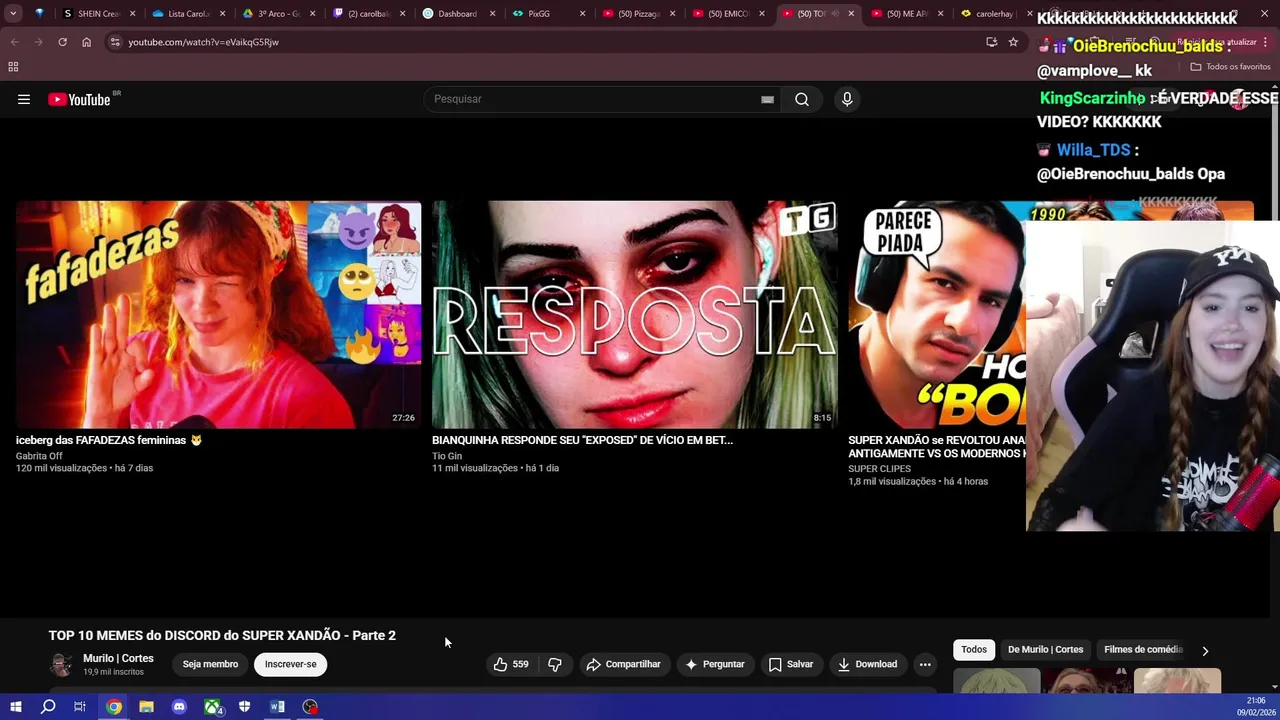Screen dimensions: 1280x720
Task: Go forward with the browser forward arrow
Action: pyautogui.click(x=38, y=42)
